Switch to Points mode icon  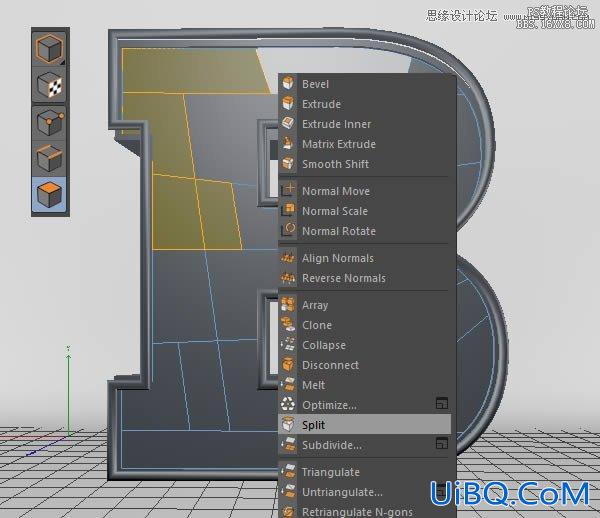(49, 122)
